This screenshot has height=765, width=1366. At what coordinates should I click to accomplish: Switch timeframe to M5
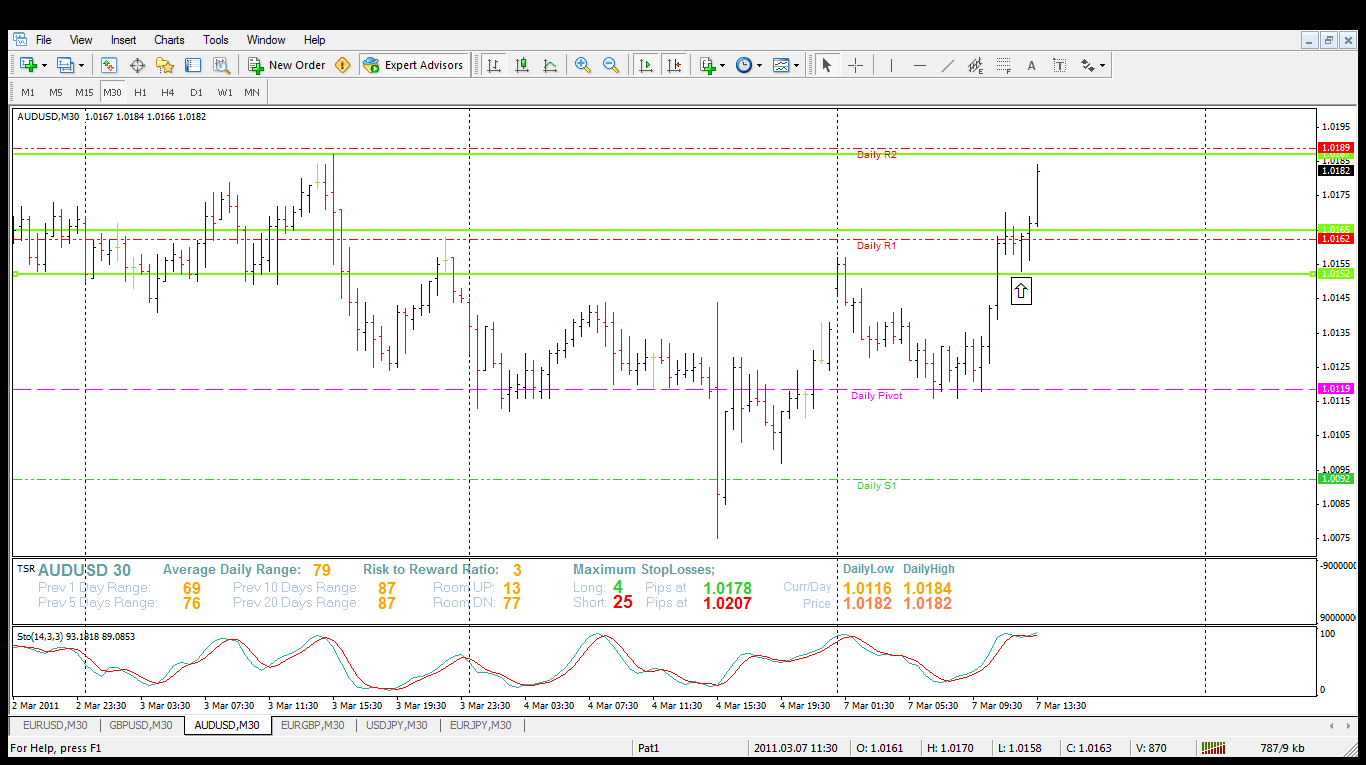tap(56, 92)
